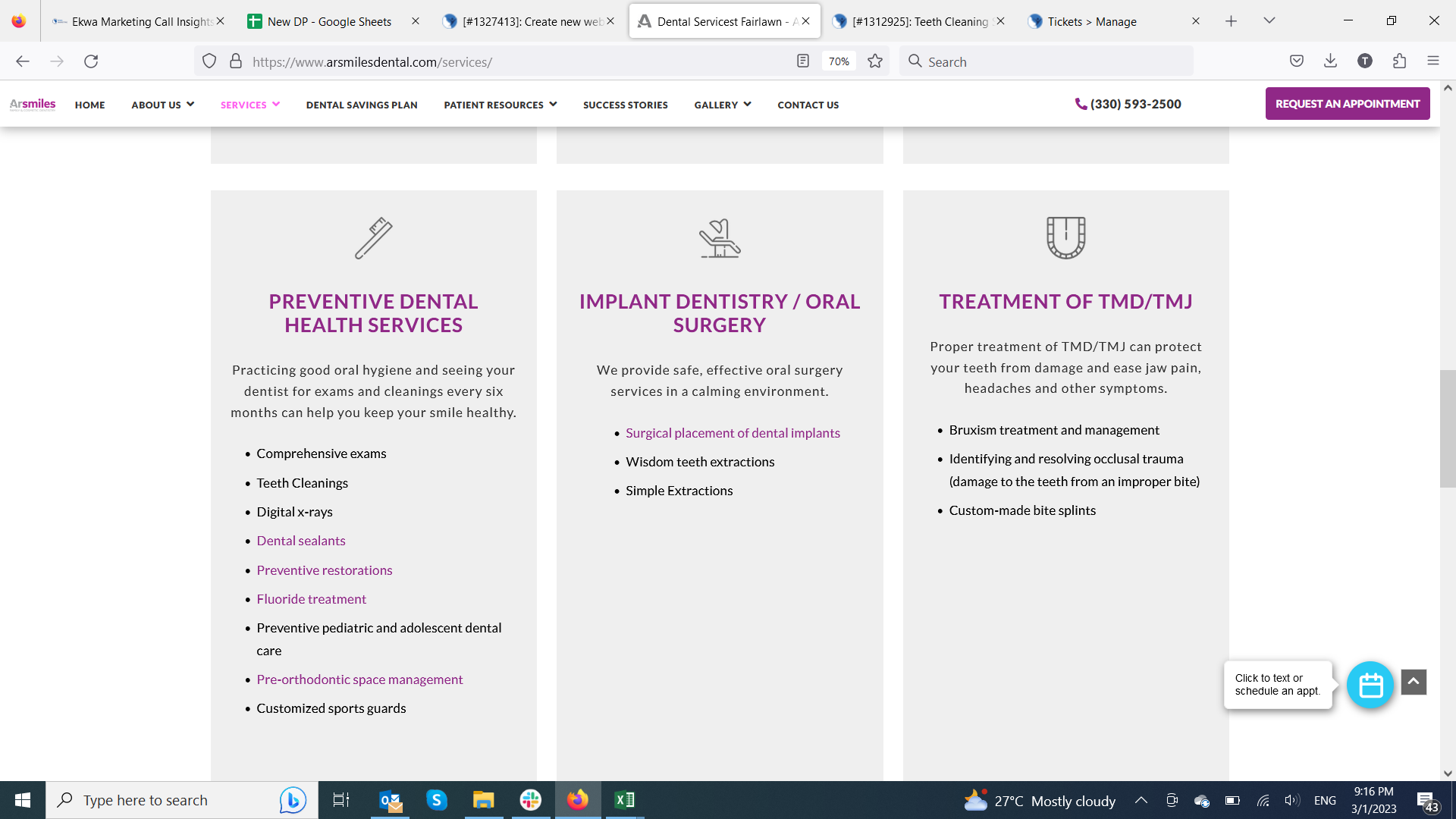Show hidden system tray icons

click(1141, 800)
